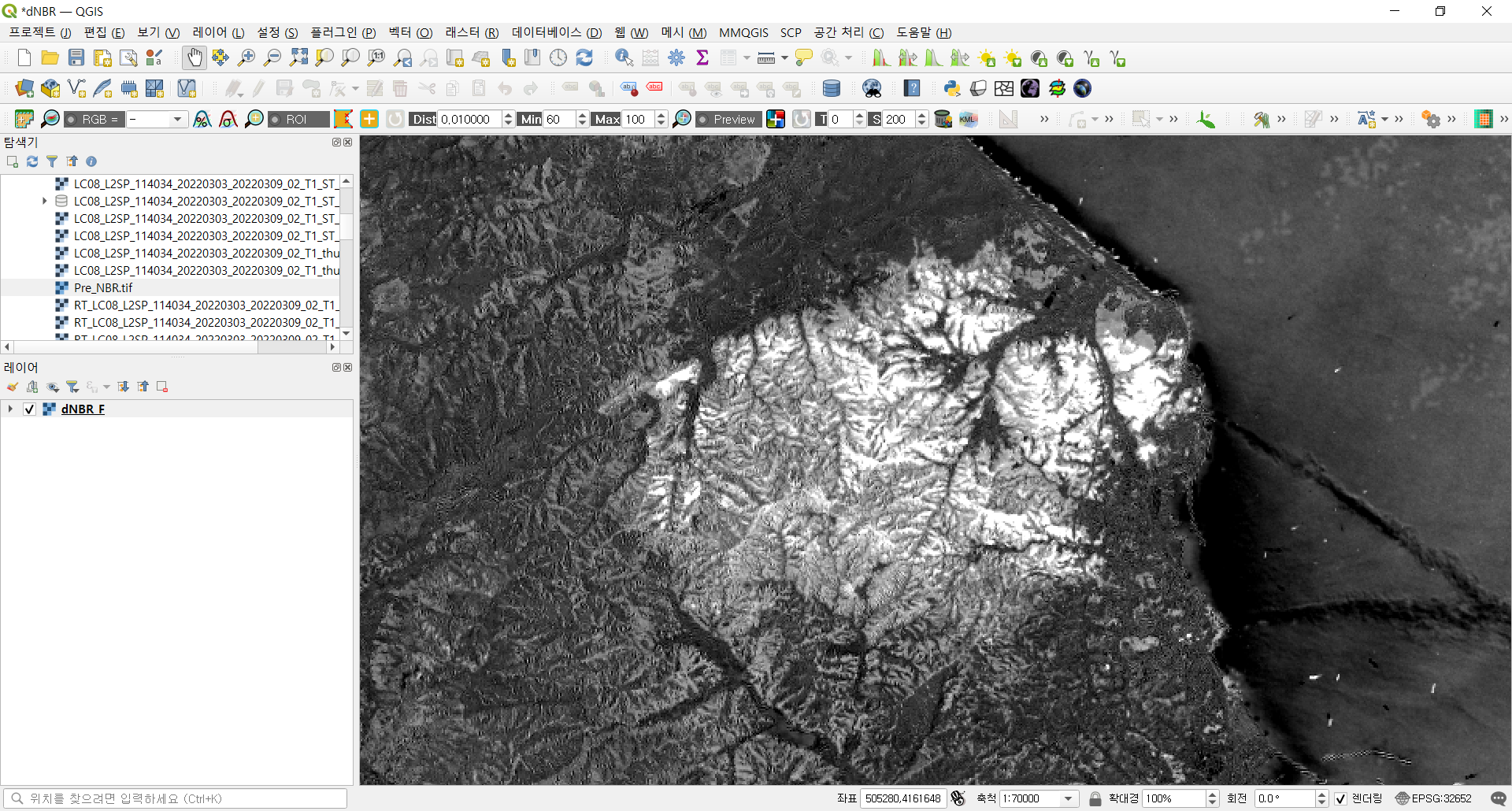The width and height of the screenshot is (1512, 811).
Task: Zoom to full extent icon
Action: [298, 57]
